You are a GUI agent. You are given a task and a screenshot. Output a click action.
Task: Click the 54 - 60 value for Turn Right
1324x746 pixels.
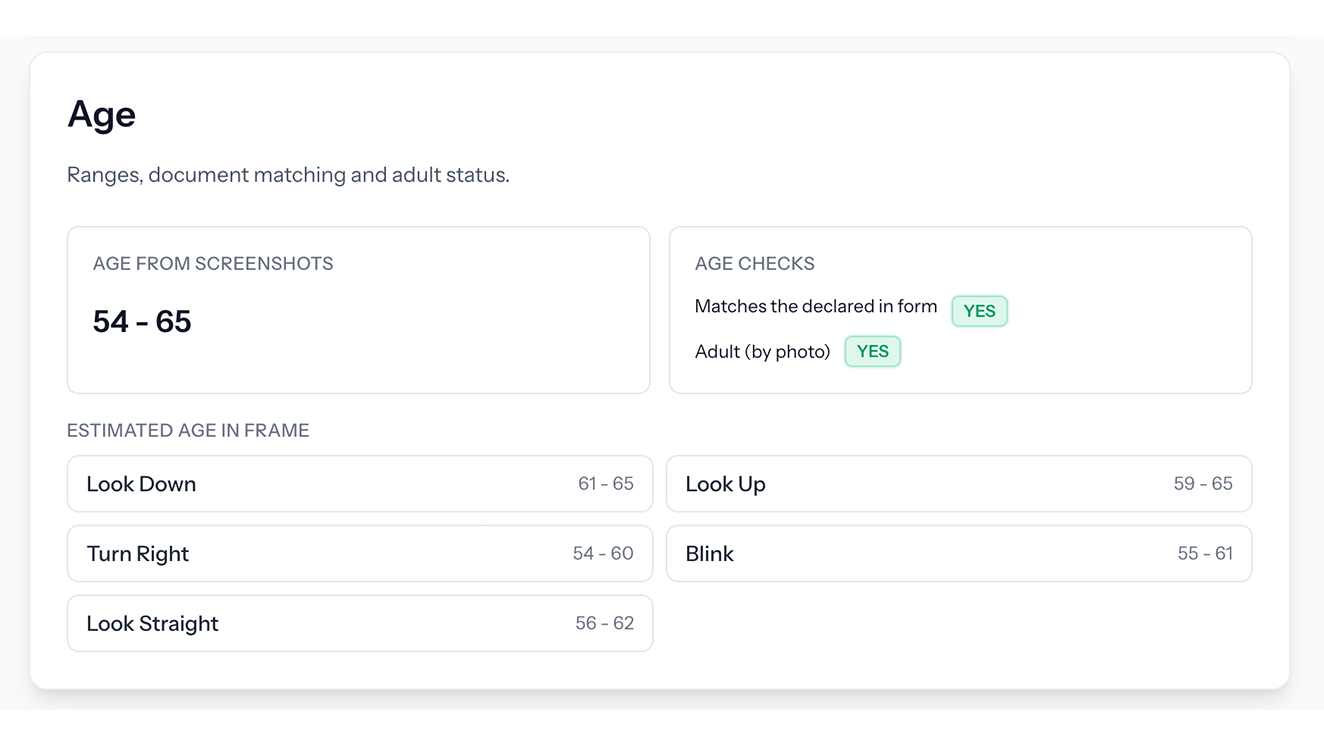(603, 554)
